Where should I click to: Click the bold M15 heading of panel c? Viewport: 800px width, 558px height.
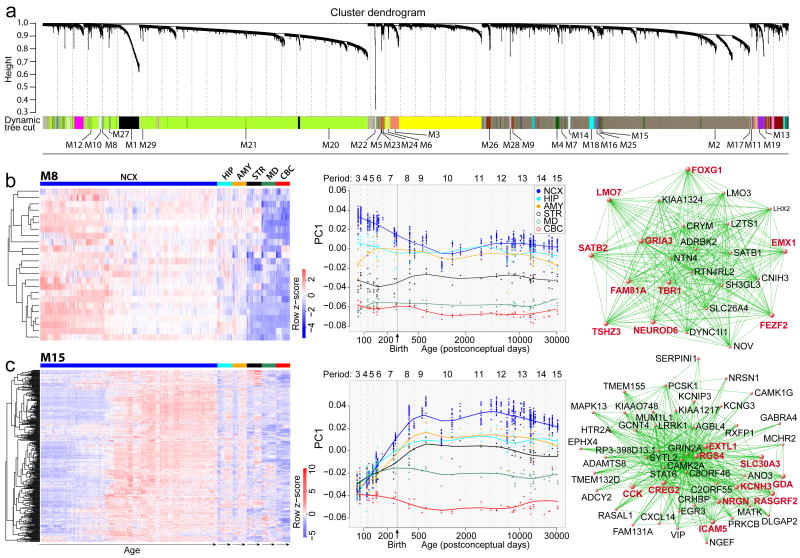tap(53, 358)
